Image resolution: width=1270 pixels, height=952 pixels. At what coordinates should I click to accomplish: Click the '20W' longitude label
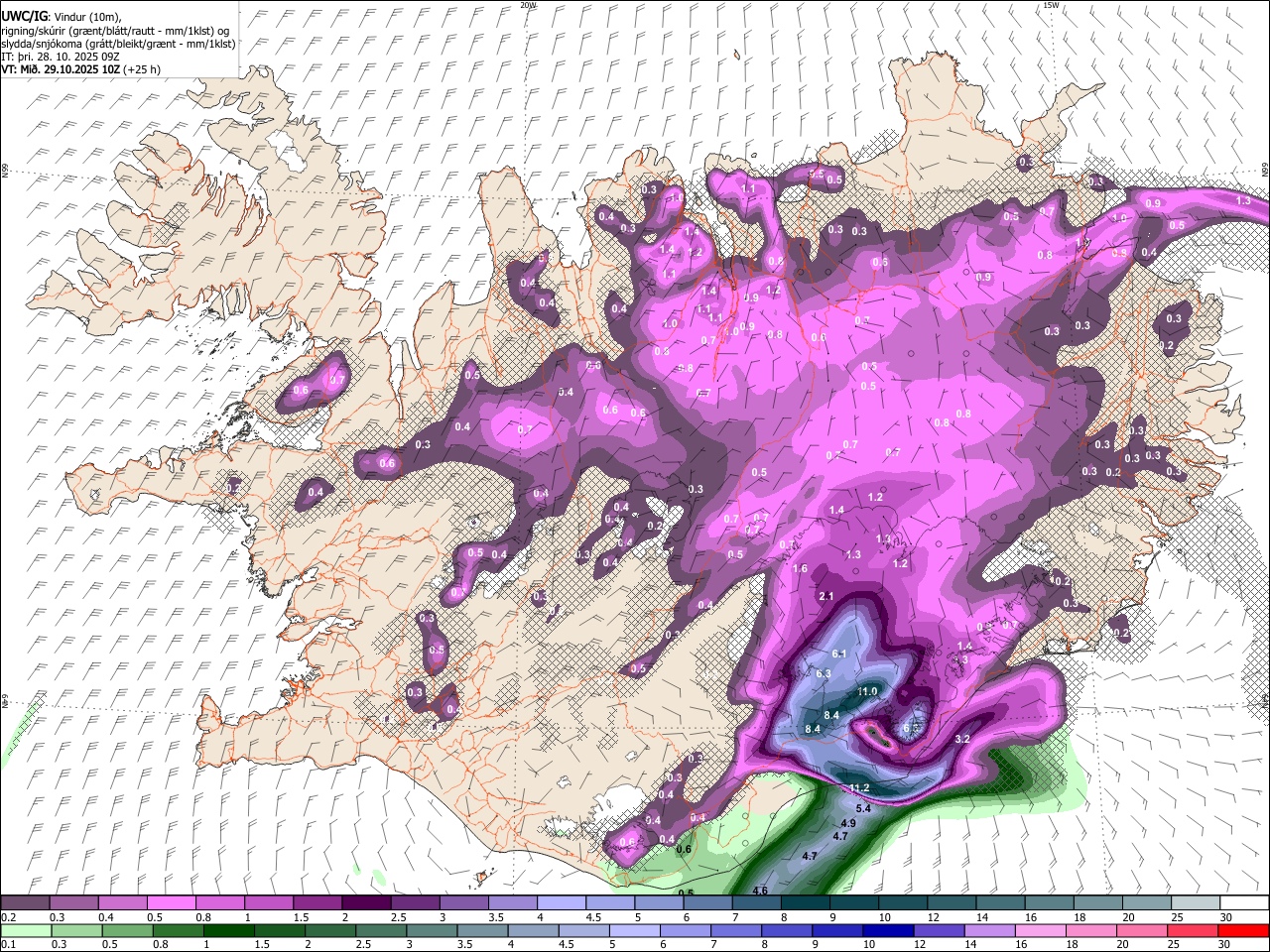tap(528, 5)
